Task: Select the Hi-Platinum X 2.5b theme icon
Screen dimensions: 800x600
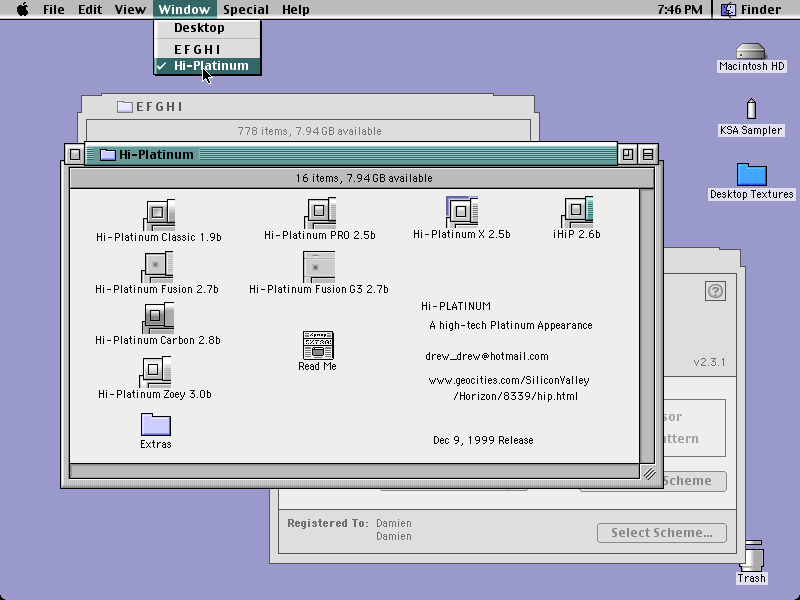Action: [x=462, y=212]
